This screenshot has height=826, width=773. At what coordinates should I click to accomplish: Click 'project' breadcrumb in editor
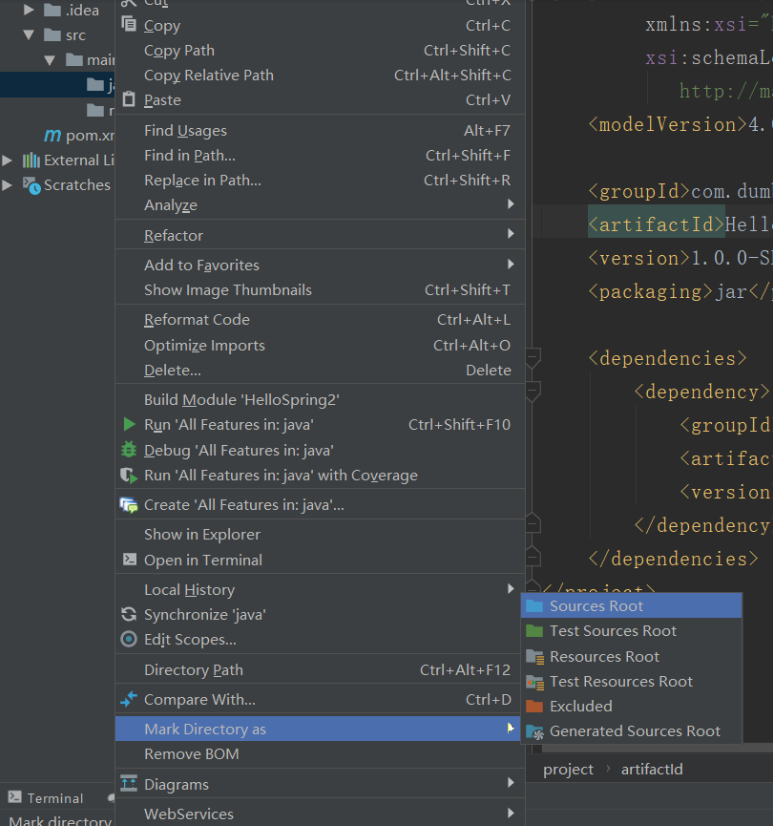(568, 770)
